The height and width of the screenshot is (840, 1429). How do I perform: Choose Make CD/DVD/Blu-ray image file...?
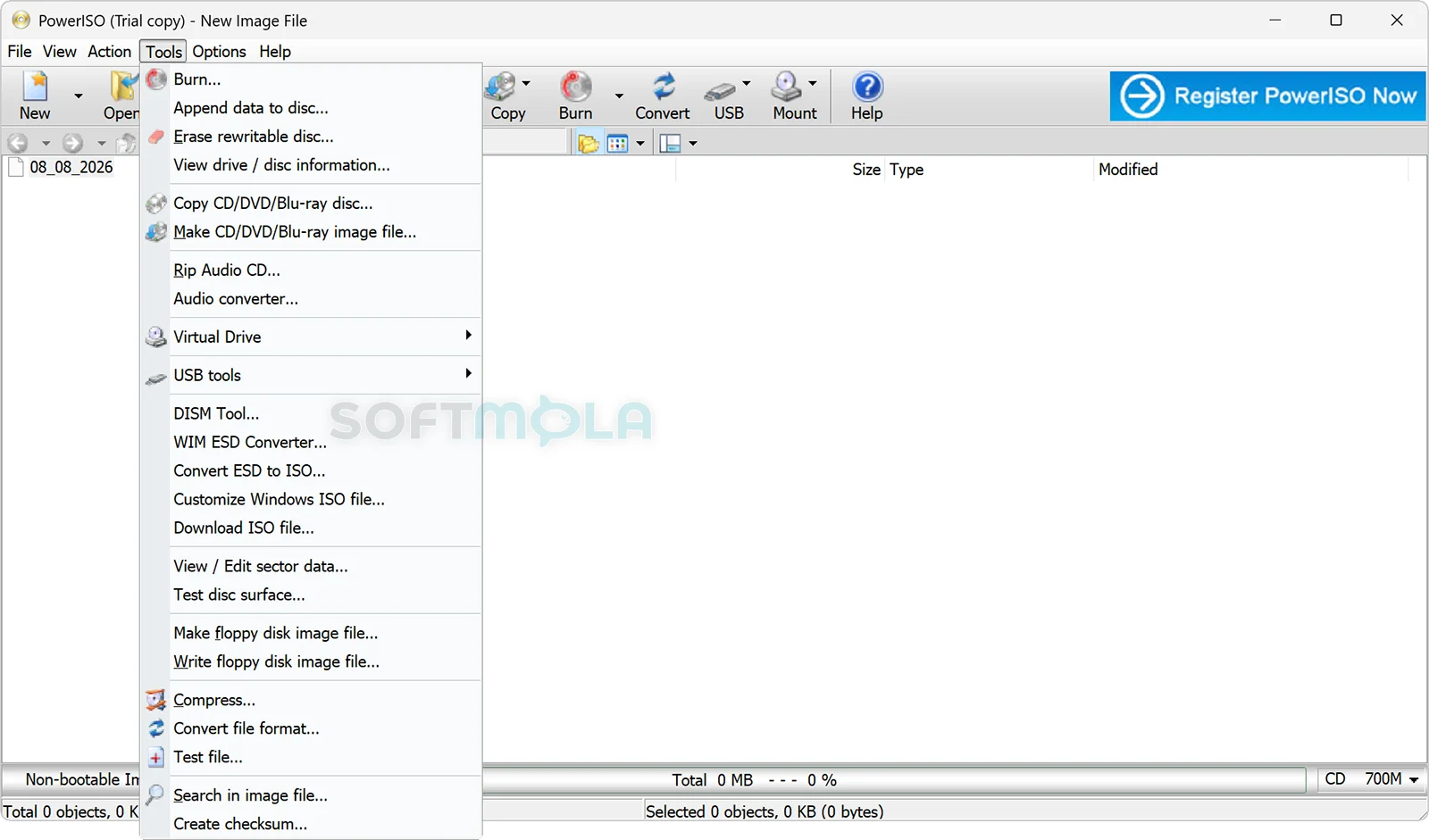click(x=311, y=232)
